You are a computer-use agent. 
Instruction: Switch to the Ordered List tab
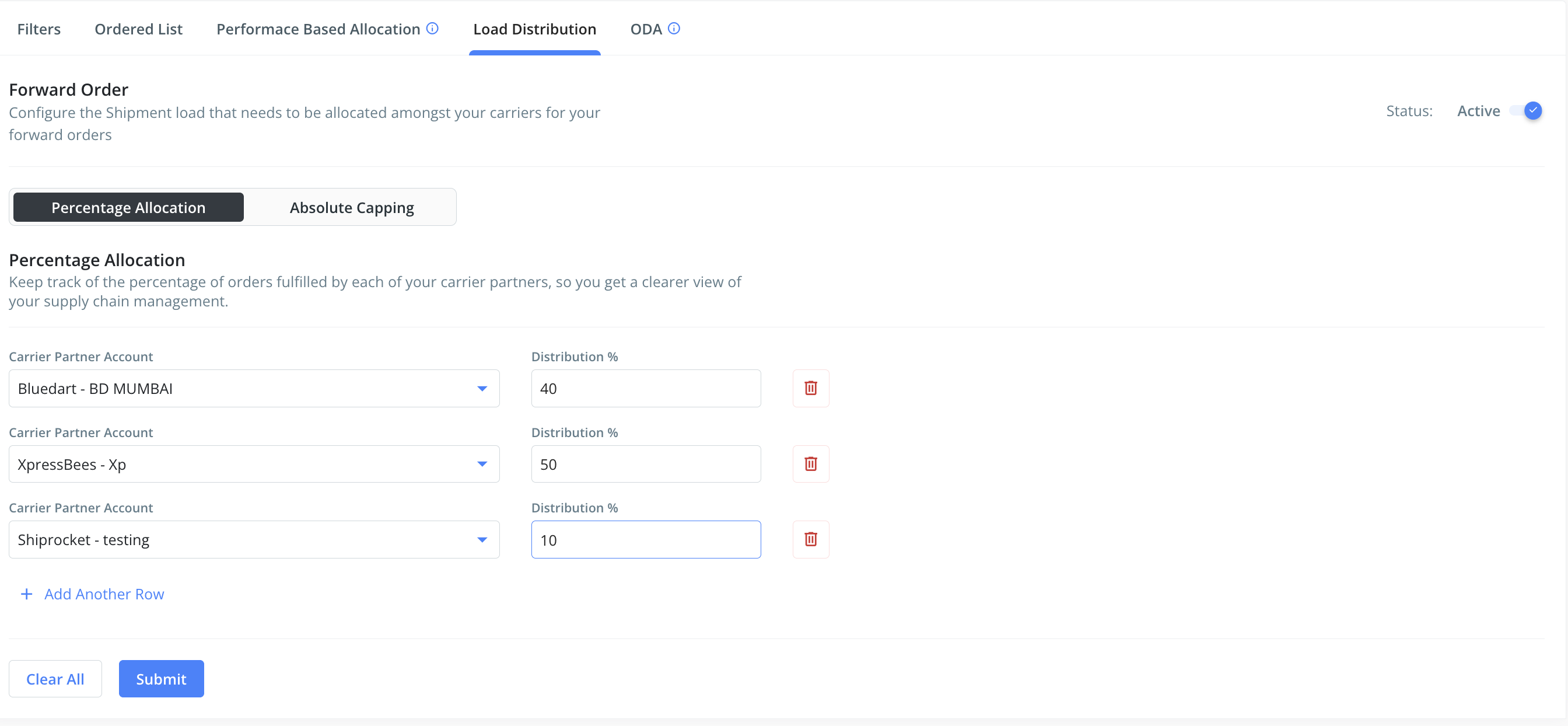[138, 29]
